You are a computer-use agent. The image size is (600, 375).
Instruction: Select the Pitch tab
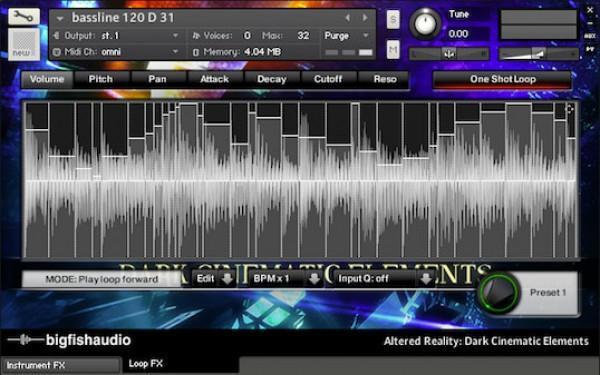[x=101, y=79]
